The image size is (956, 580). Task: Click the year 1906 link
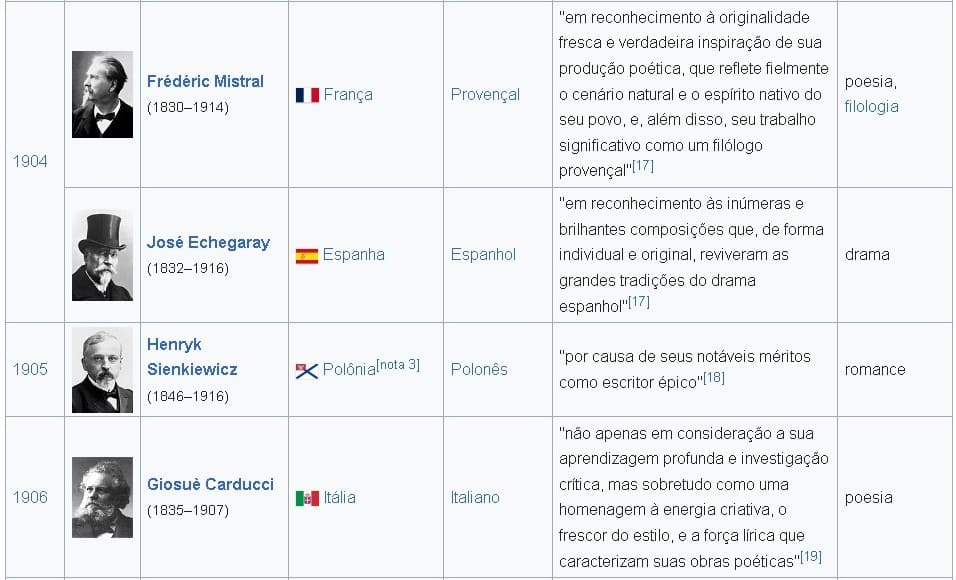tap(30, 497)
